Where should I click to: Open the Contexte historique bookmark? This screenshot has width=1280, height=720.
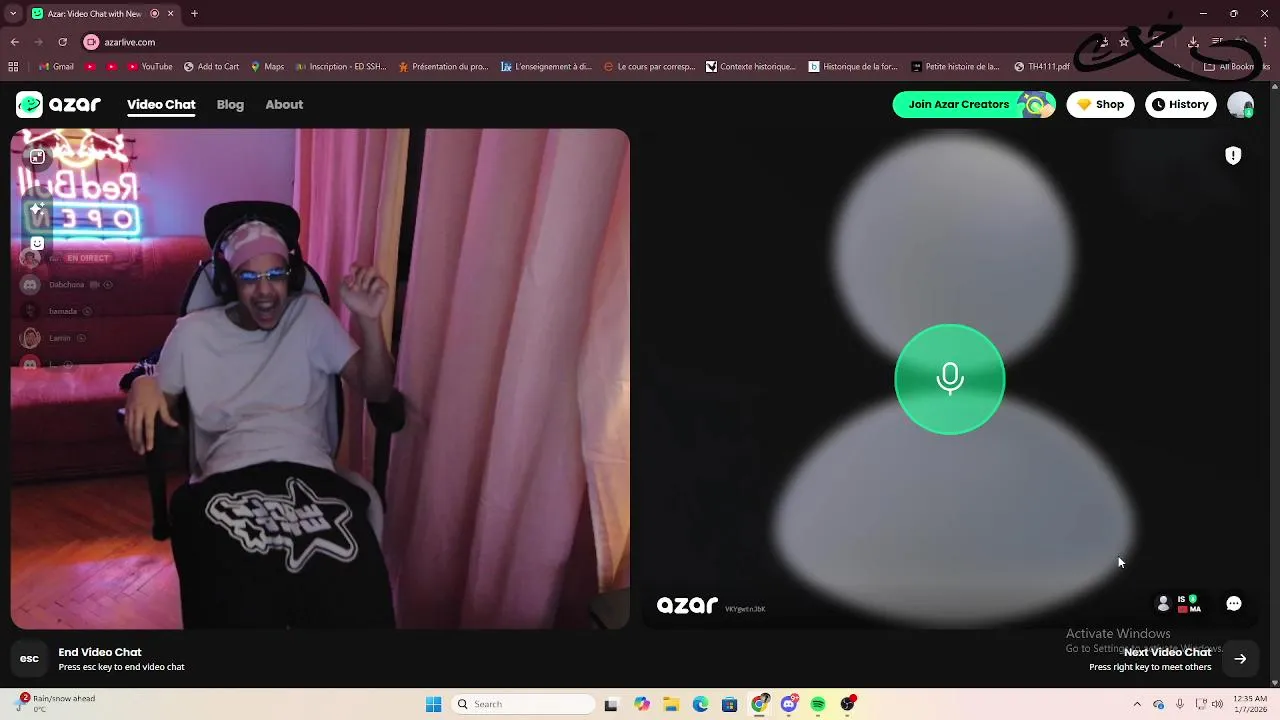coord(751,67)
